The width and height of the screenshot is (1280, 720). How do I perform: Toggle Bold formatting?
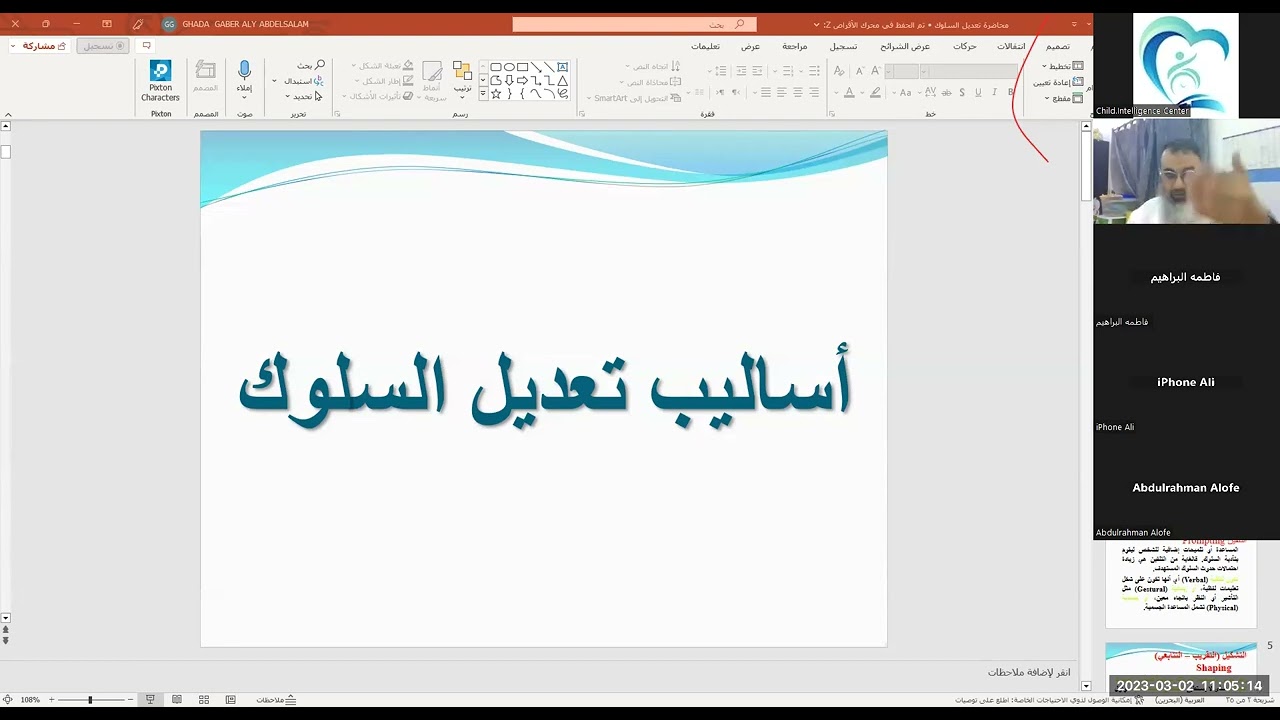tap(1011, 92)
